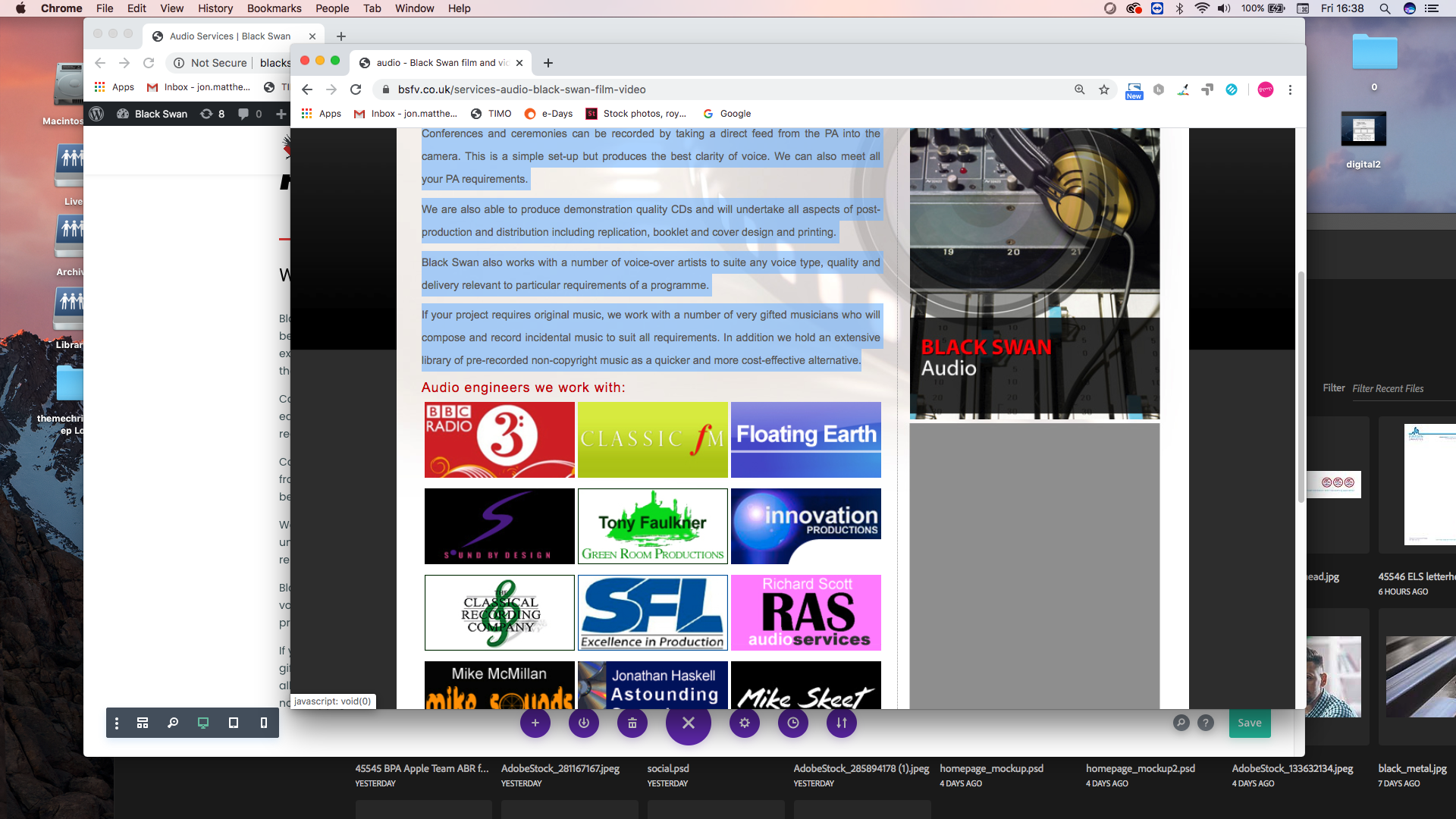The image size is (1456, 819).
Task: Open the Divi three-dot options menu
Action: [117, 723]
